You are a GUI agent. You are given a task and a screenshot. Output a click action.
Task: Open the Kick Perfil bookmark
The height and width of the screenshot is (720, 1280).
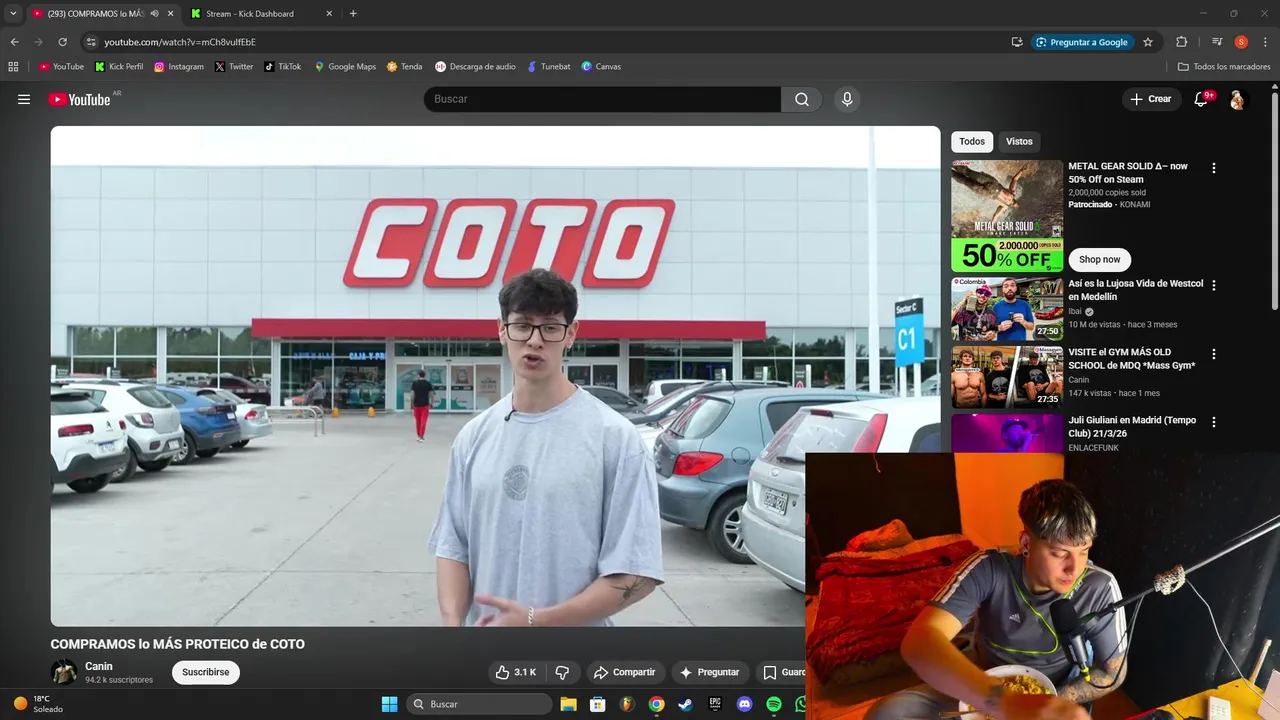click(119, 67)
